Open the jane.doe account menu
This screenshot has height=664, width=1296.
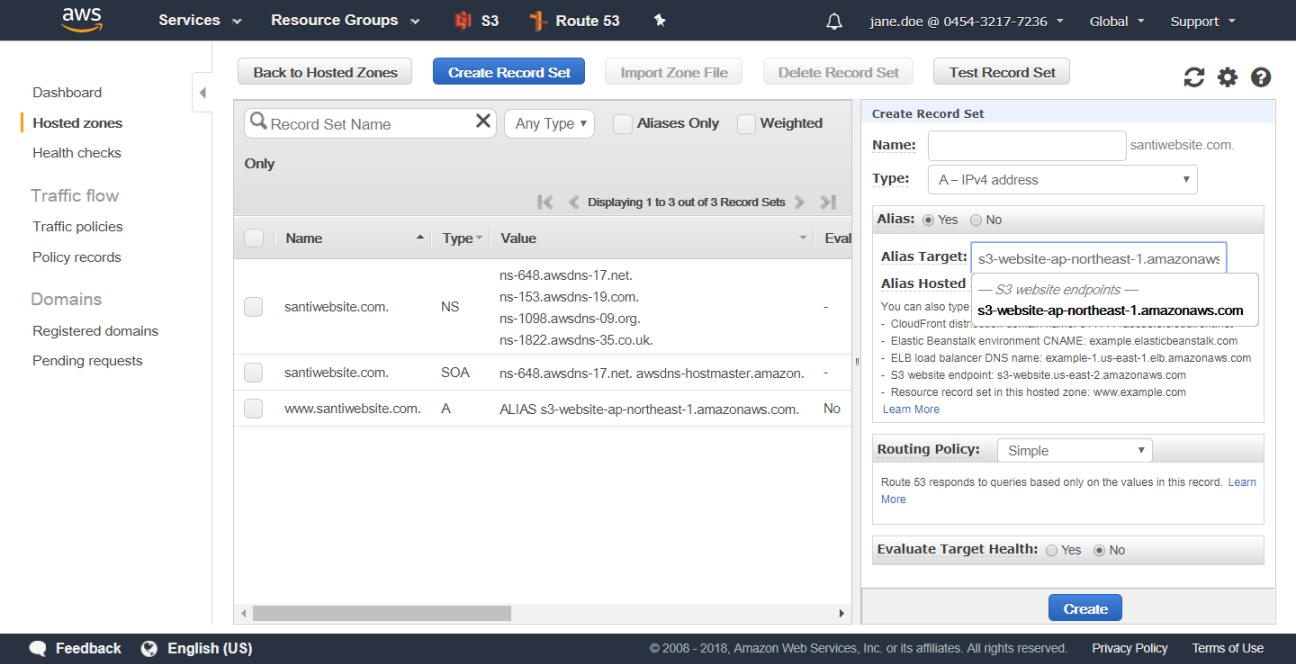(966, 21)
